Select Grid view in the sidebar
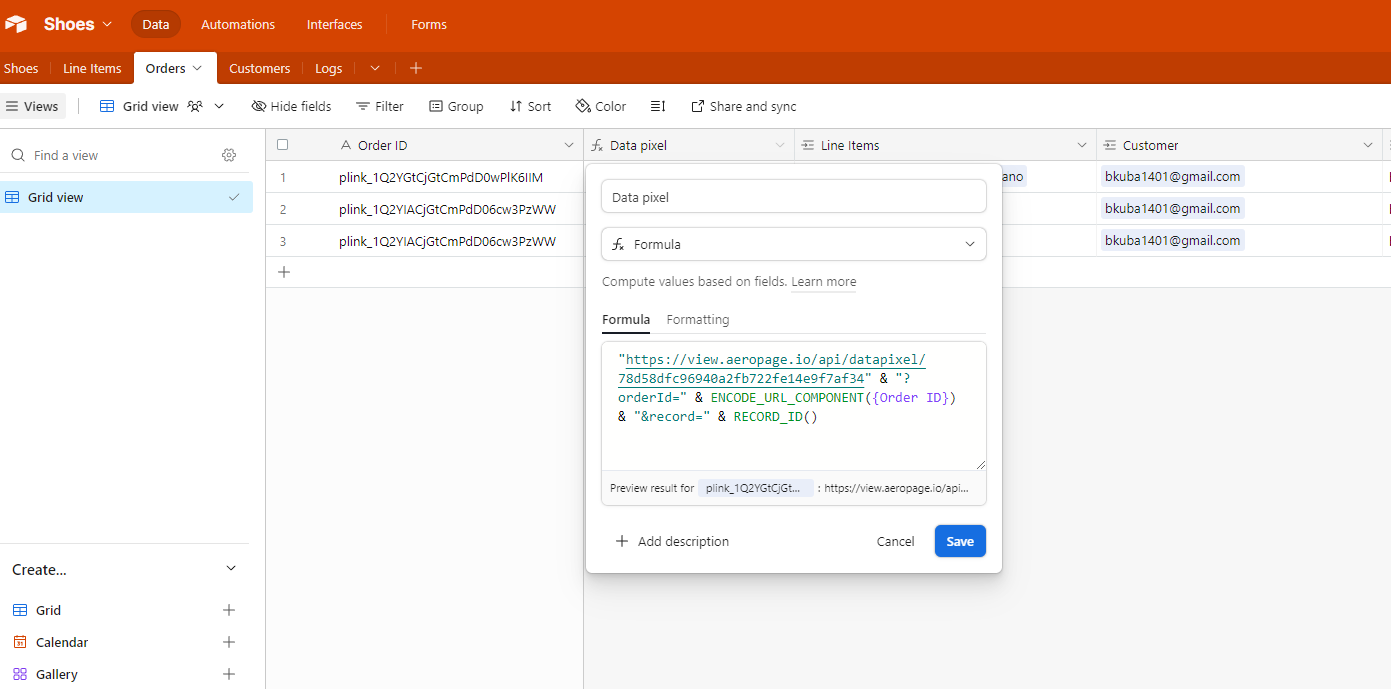The width and height of the screenshot is (1391, 689). 125,197
